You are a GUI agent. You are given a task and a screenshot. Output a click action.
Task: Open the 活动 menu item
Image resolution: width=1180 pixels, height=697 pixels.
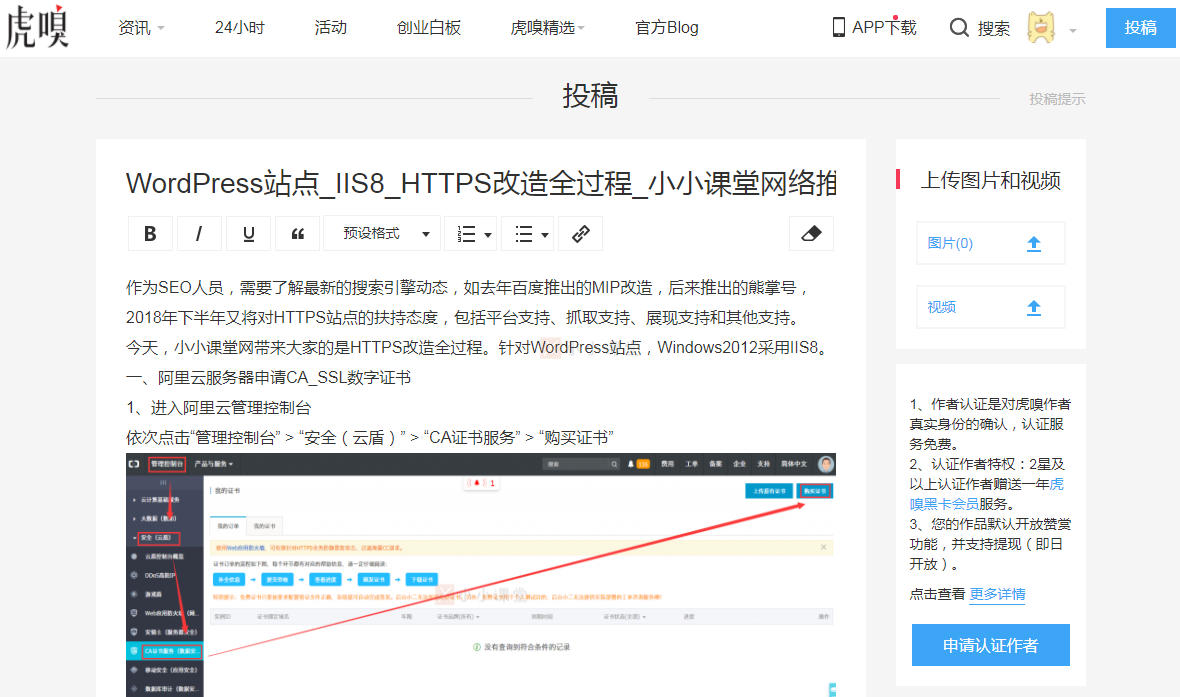[330, 28]
